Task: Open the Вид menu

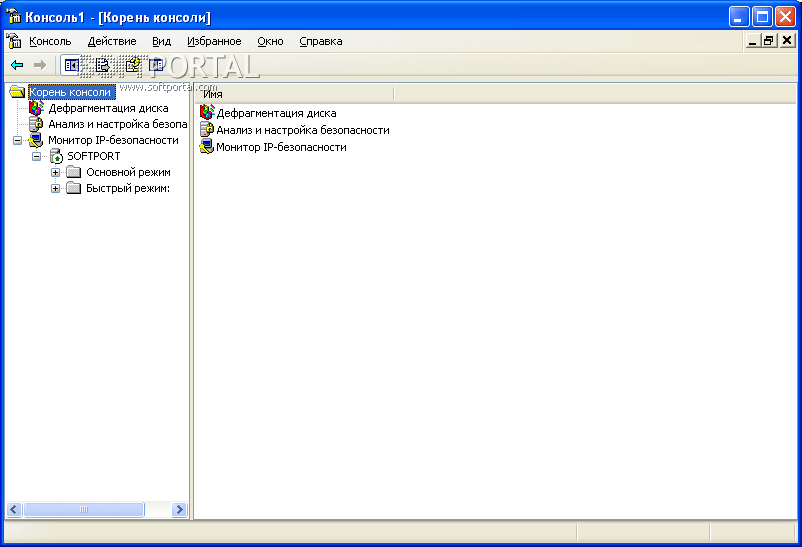Action: point(162,41)
